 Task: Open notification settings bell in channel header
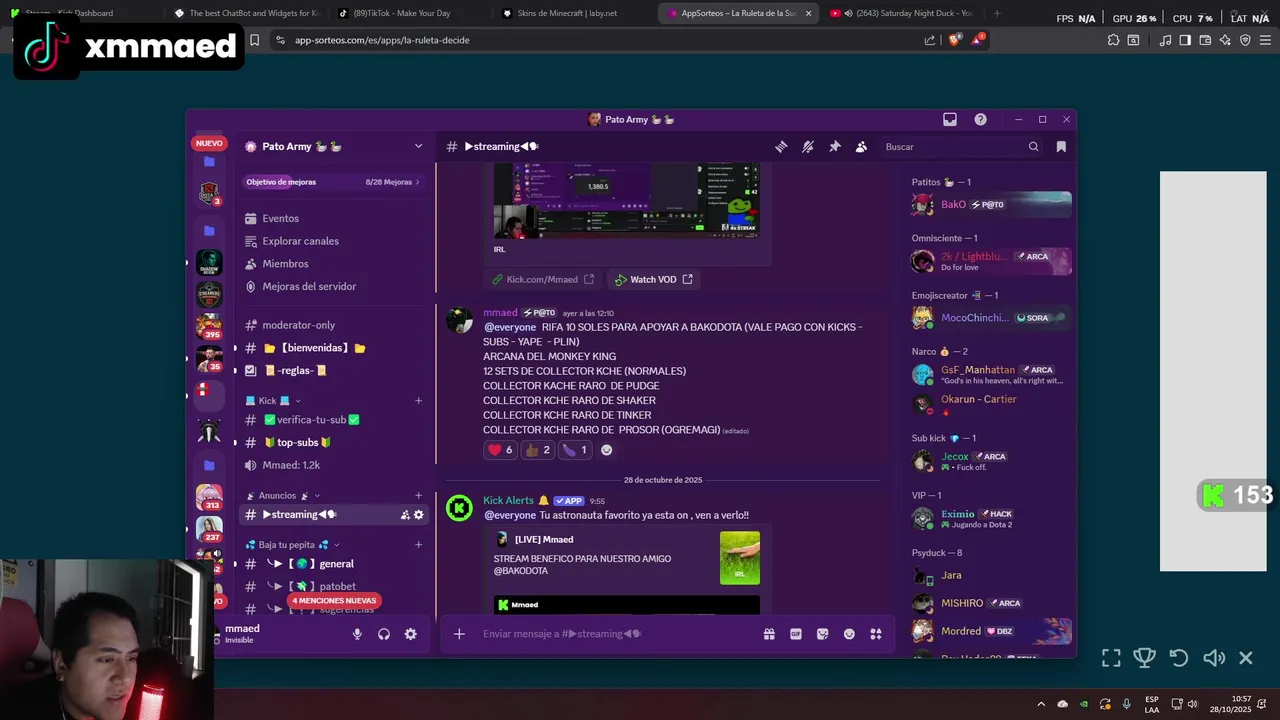(808, 146)
